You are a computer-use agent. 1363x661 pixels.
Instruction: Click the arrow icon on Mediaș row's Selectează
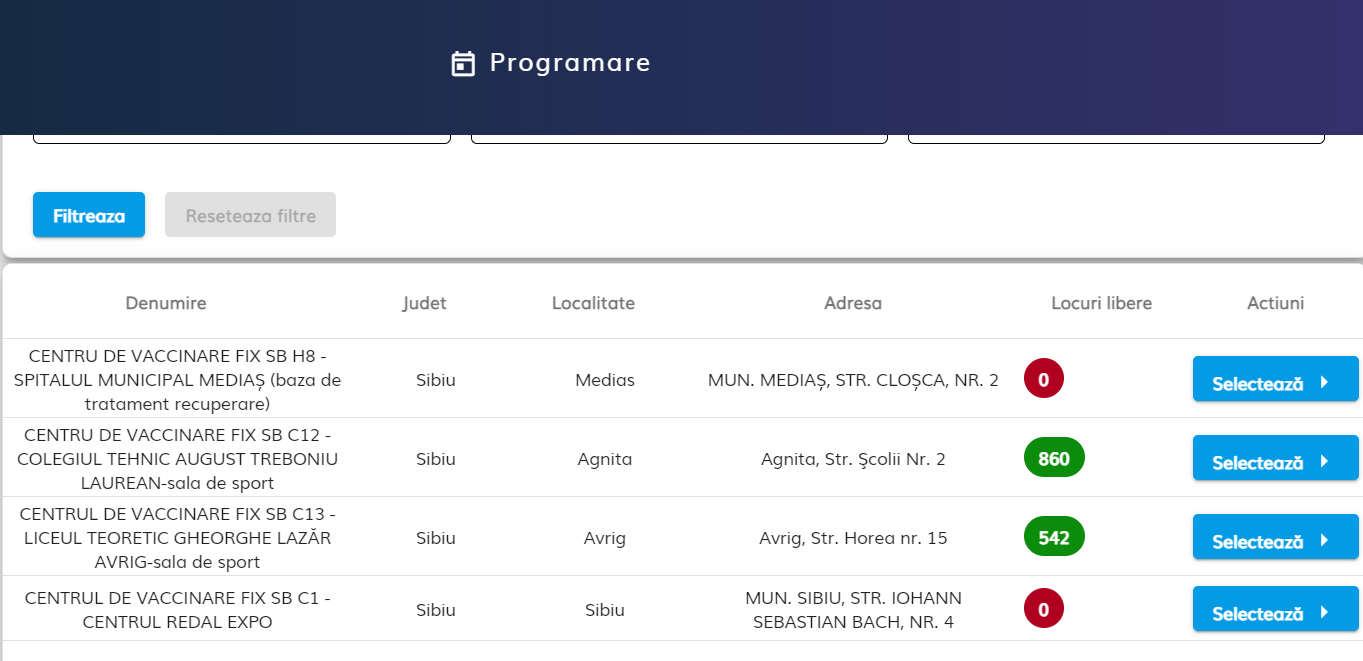coord(1324,382)
